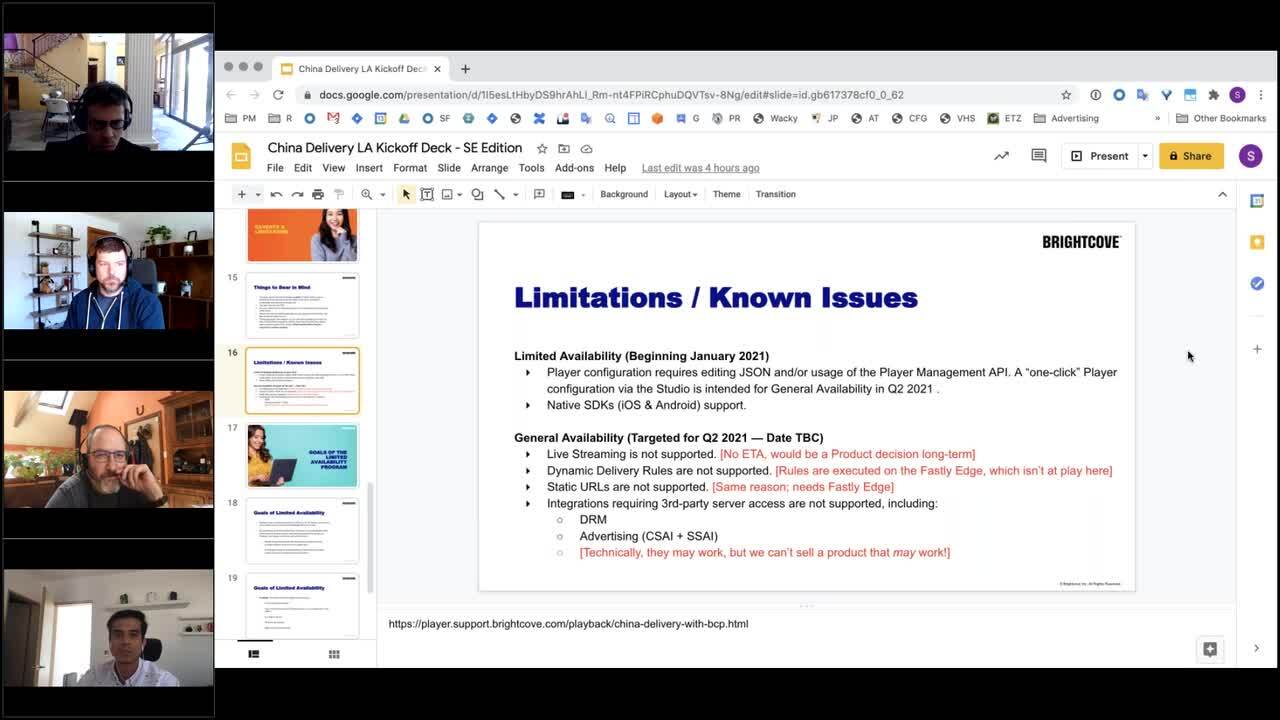Click the Undo icon
This screenshot has width=1280, height=720.
tap(277, 194)
